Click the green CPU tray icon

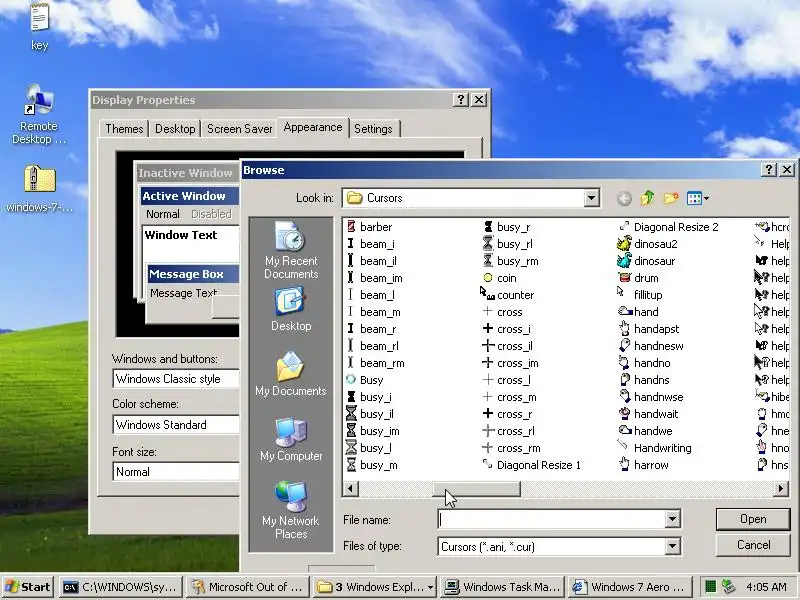tap(710, 587)
